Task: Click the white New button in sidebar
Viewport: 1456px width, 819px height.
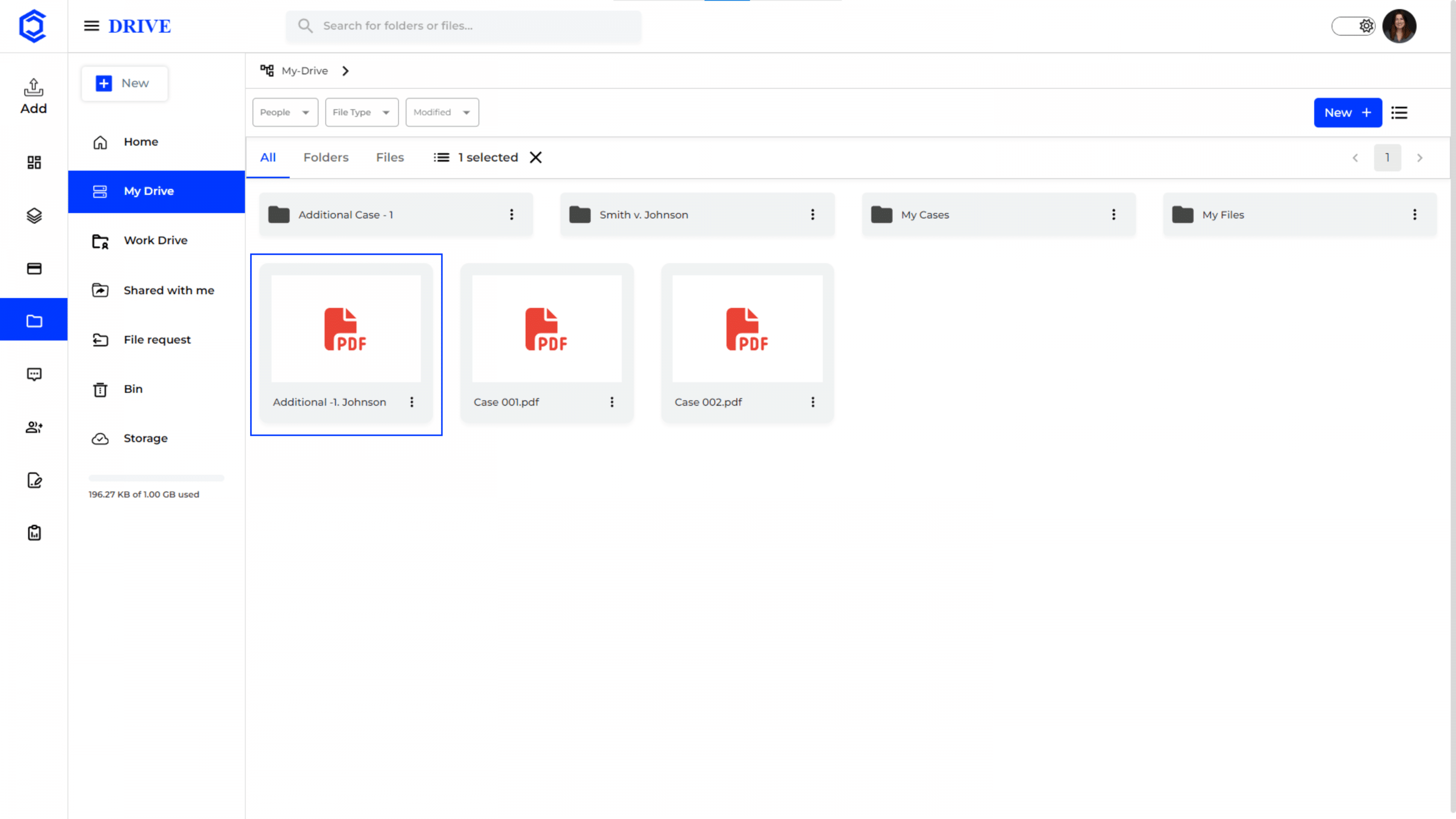Action: pyautogui.click(x=124, y=83)
